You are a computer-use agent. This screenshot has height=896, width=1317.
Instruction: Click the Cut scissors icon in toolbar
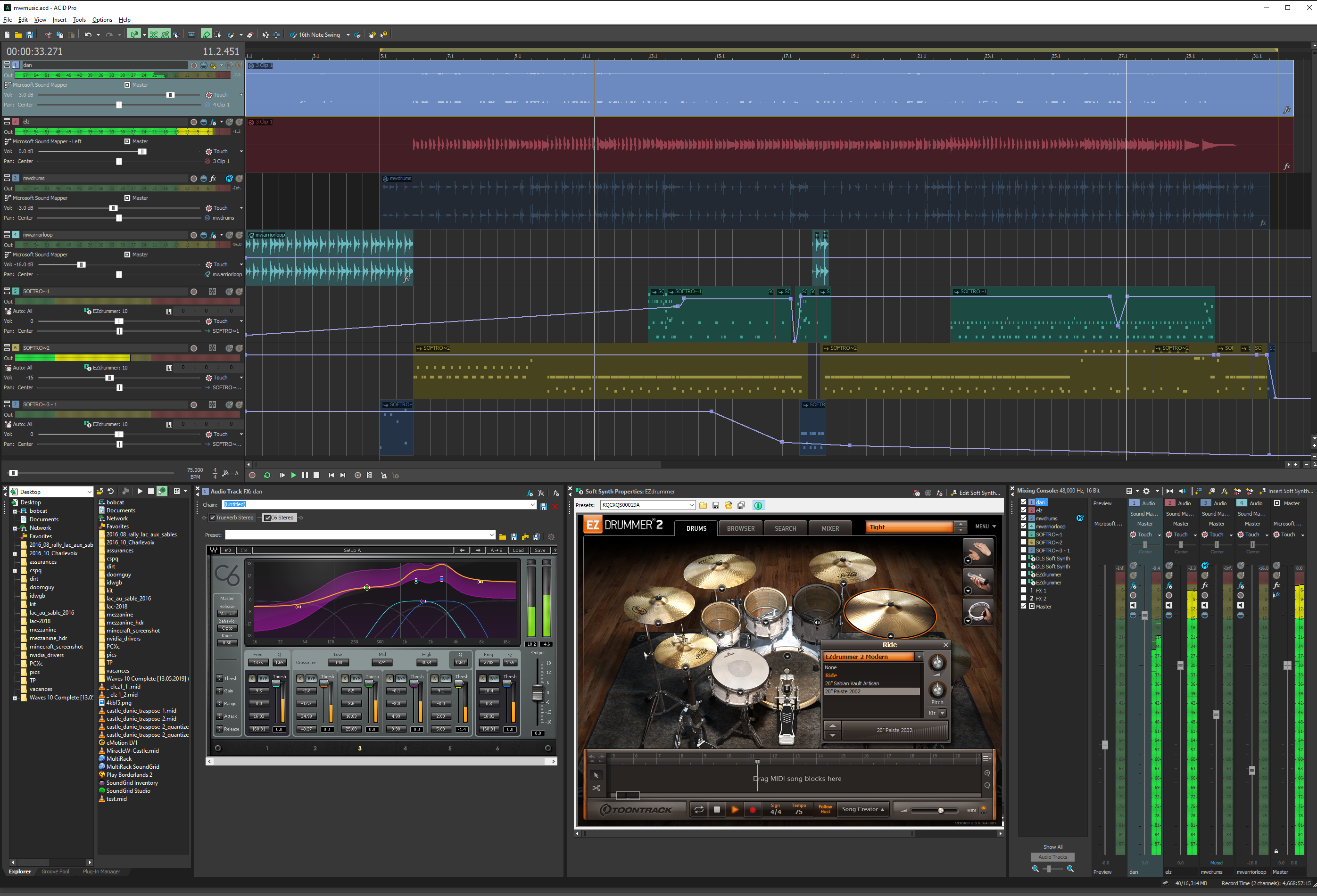(48, 34)
